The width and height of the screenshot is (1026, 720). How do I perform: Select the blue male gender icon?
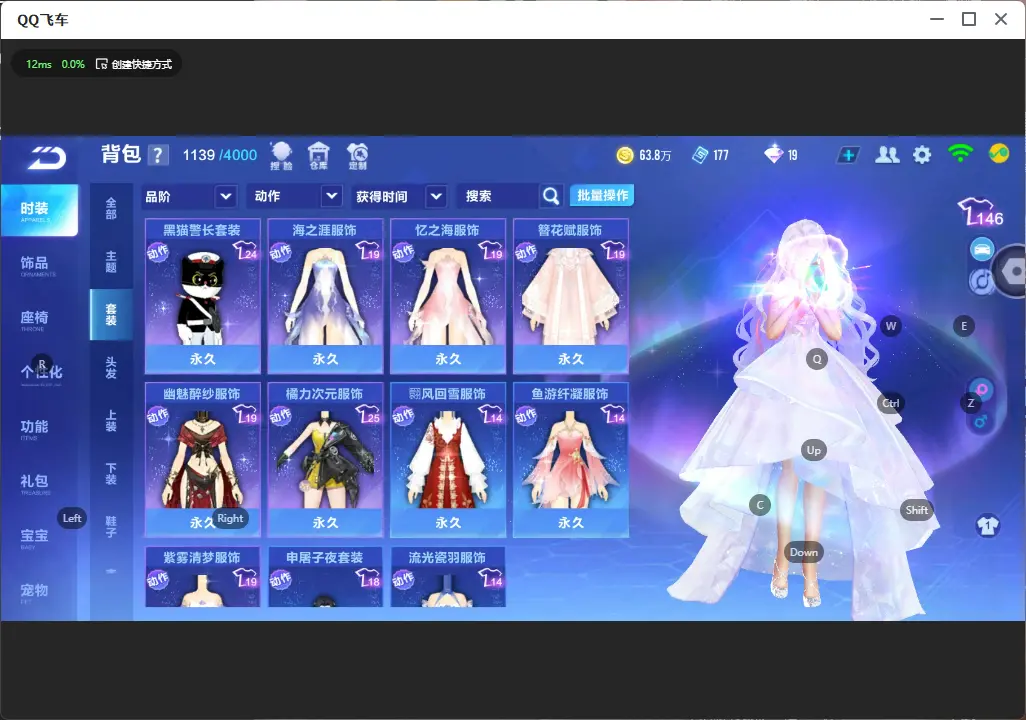(981, 422)
